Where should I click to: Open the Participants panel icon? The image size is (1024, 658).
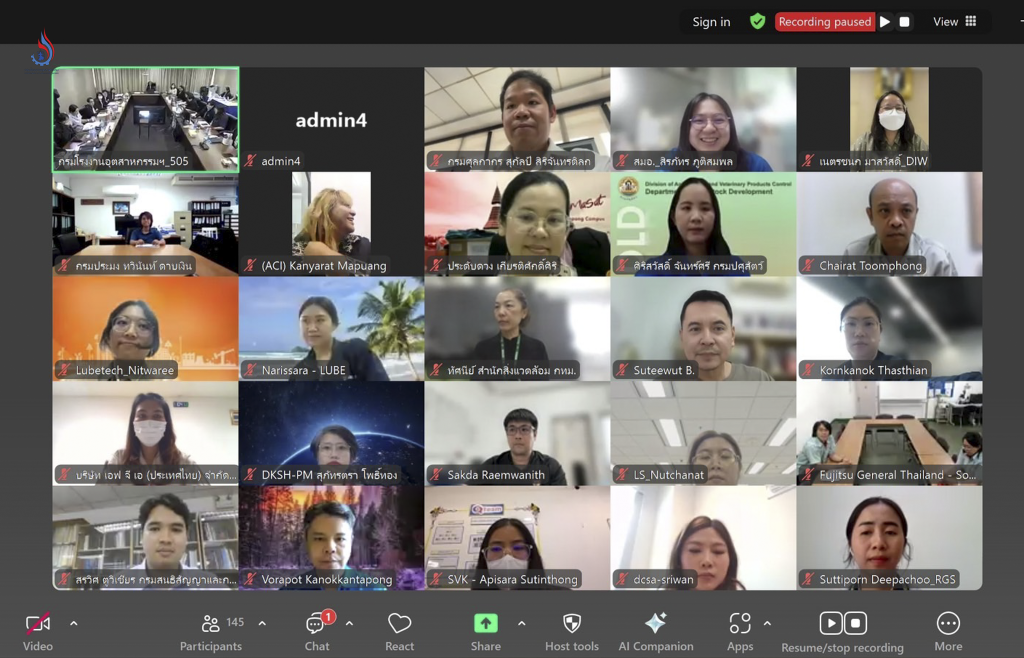[211, 624]
